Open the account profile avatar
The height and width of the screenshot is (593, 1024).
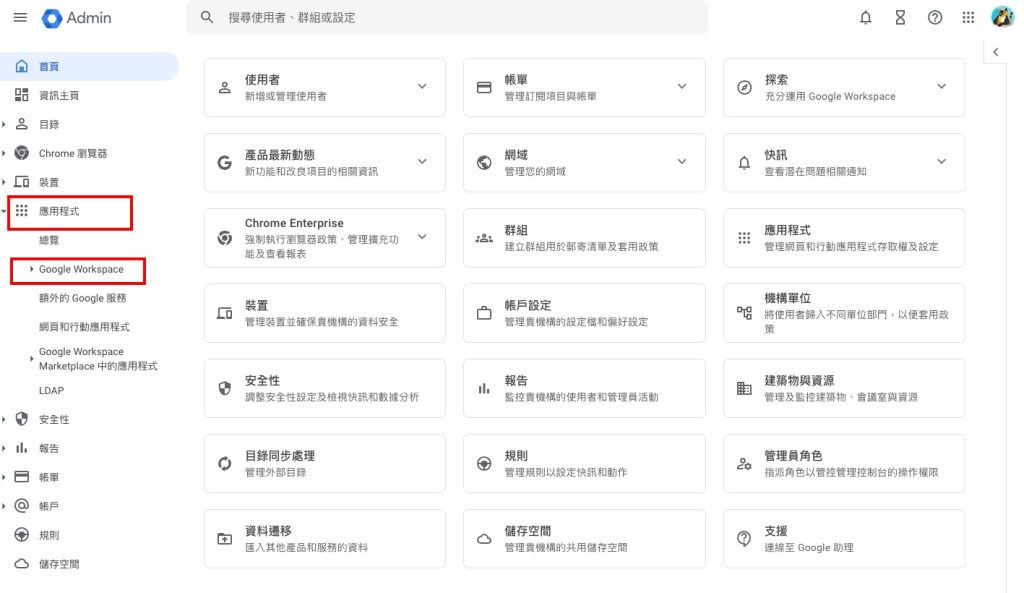(1002, 17)
